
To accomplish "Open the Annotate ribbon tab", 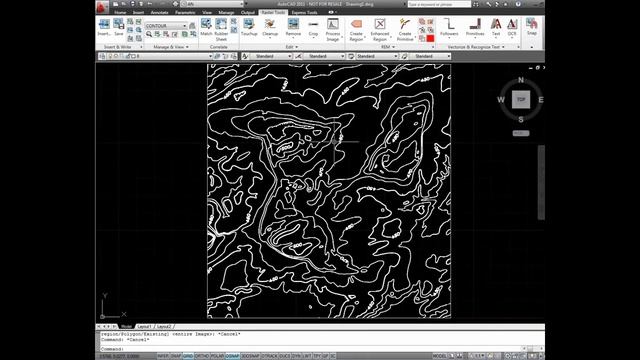I will coord(160,13).
